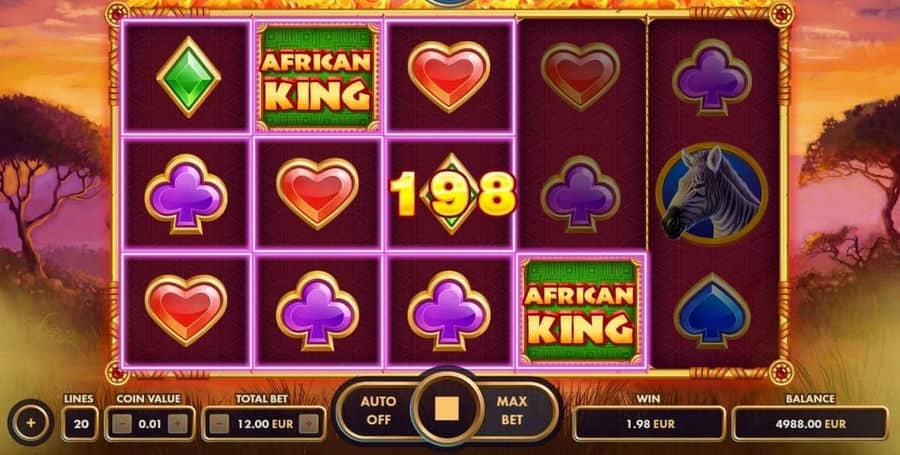
Task: Increase coin value with plus button
Action: [x=177, y=425]
